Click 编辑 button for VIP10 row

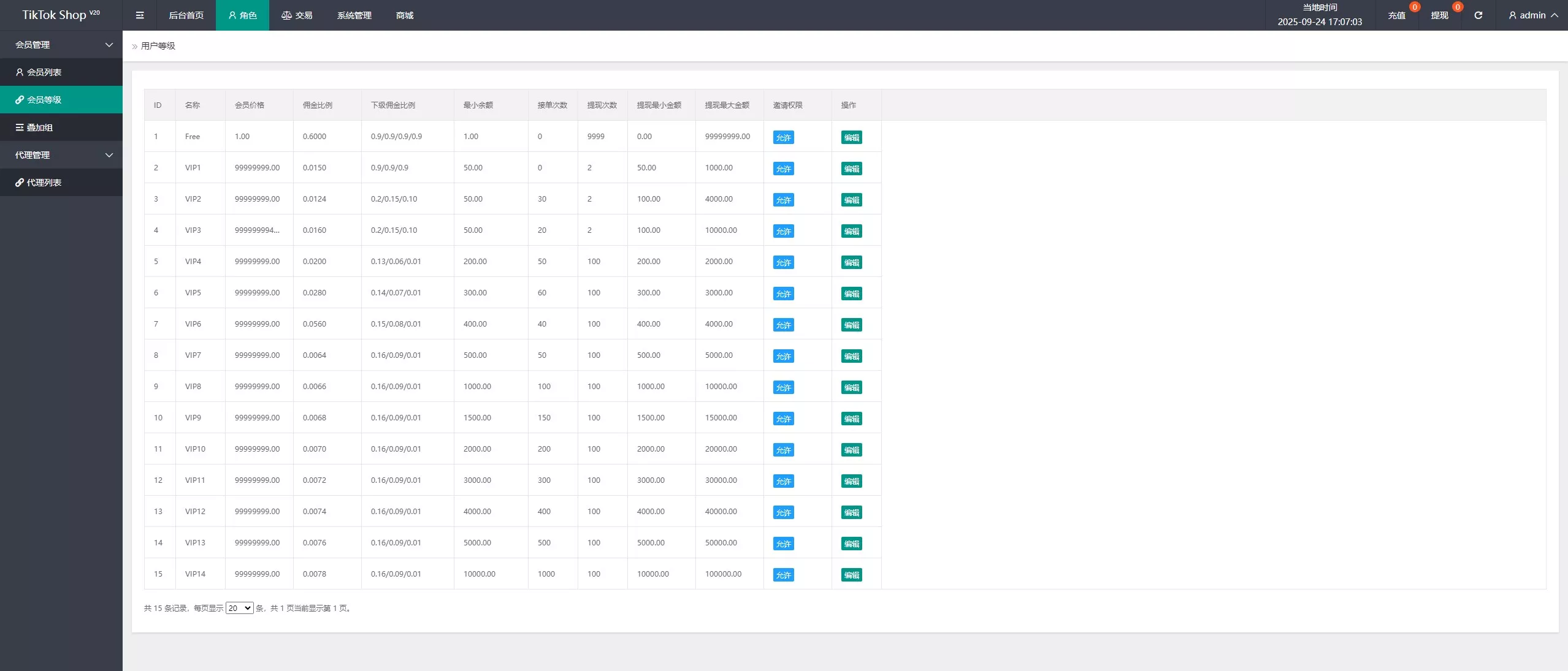[x=851, y=450]
